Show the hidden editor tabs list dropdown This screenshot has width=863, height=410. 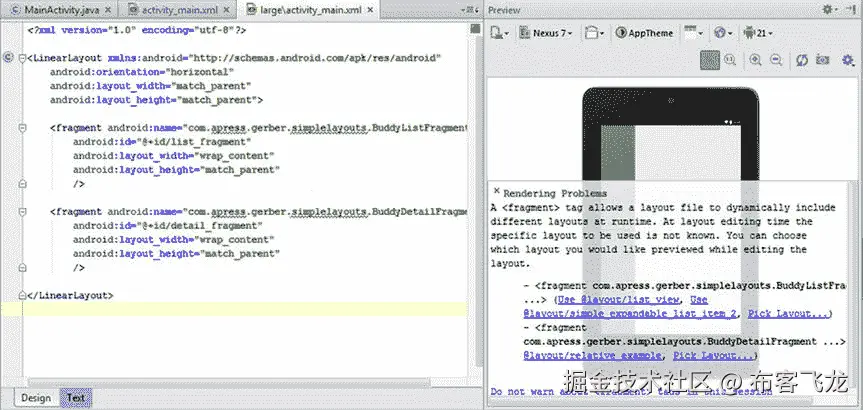coord(471,9)
